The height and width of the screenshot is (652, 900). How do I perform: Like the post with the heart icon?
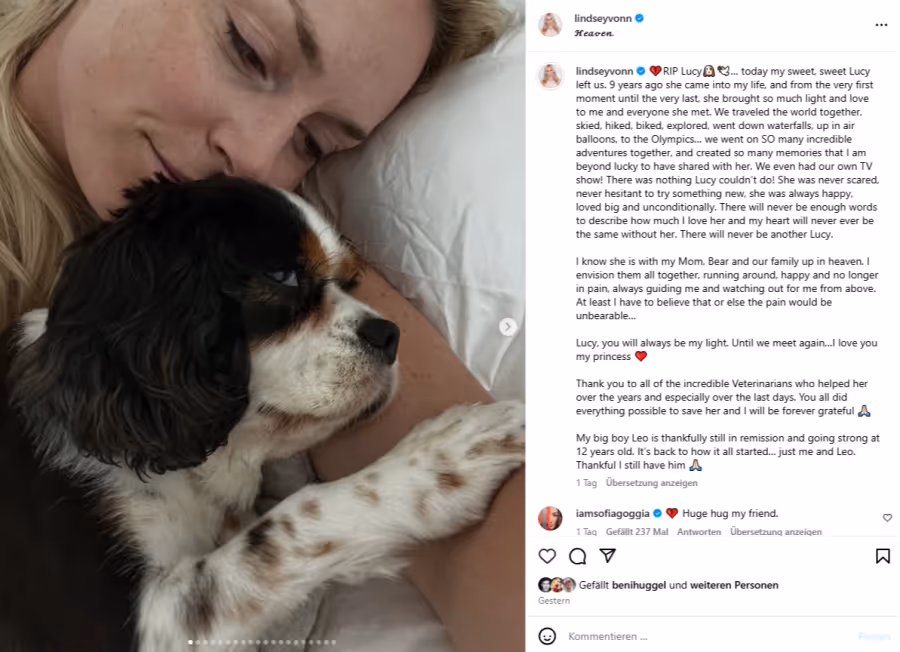[x=547, y=556]
